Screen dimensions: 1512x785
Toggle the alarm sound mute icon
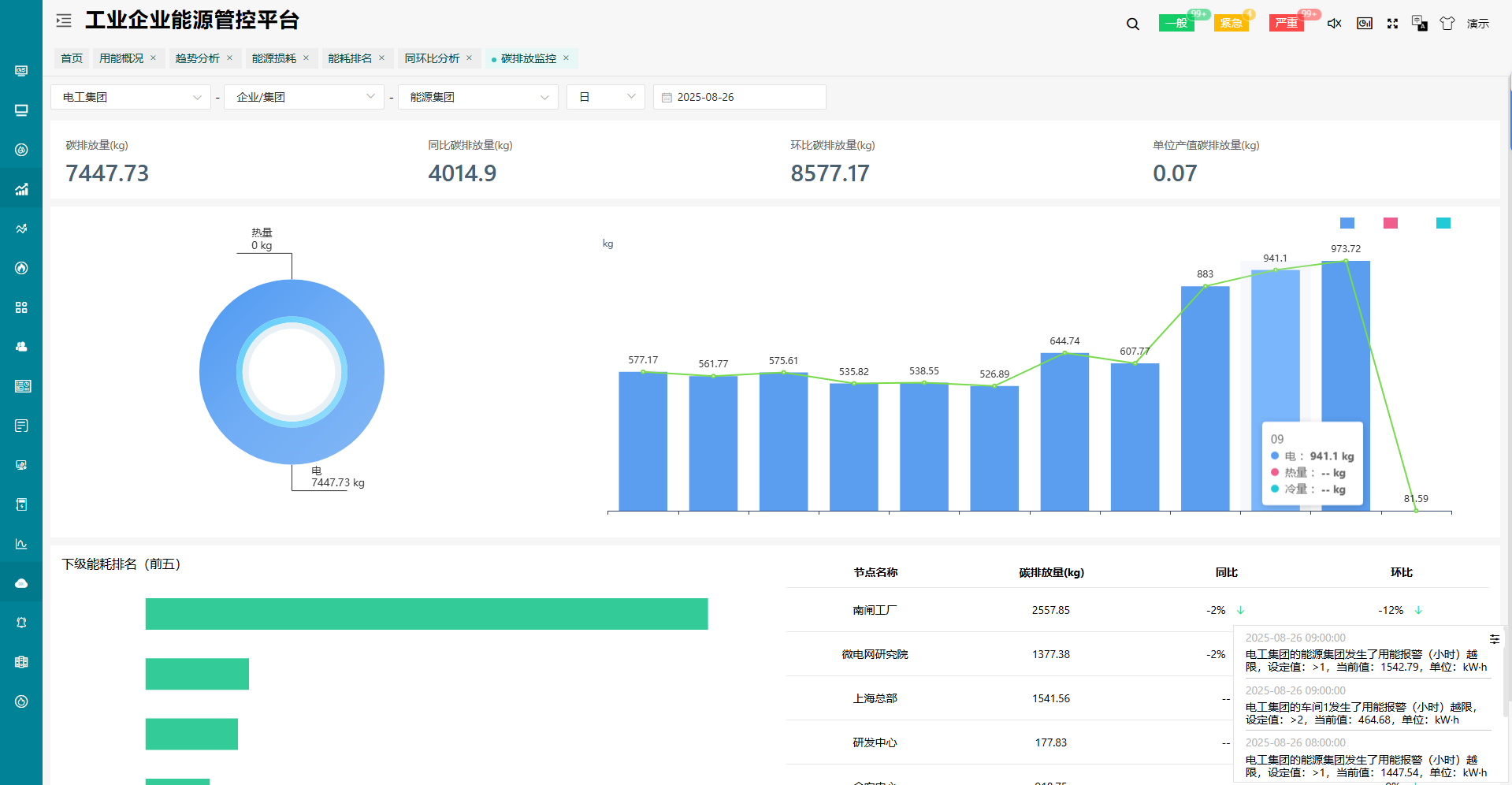[1334, 24]
